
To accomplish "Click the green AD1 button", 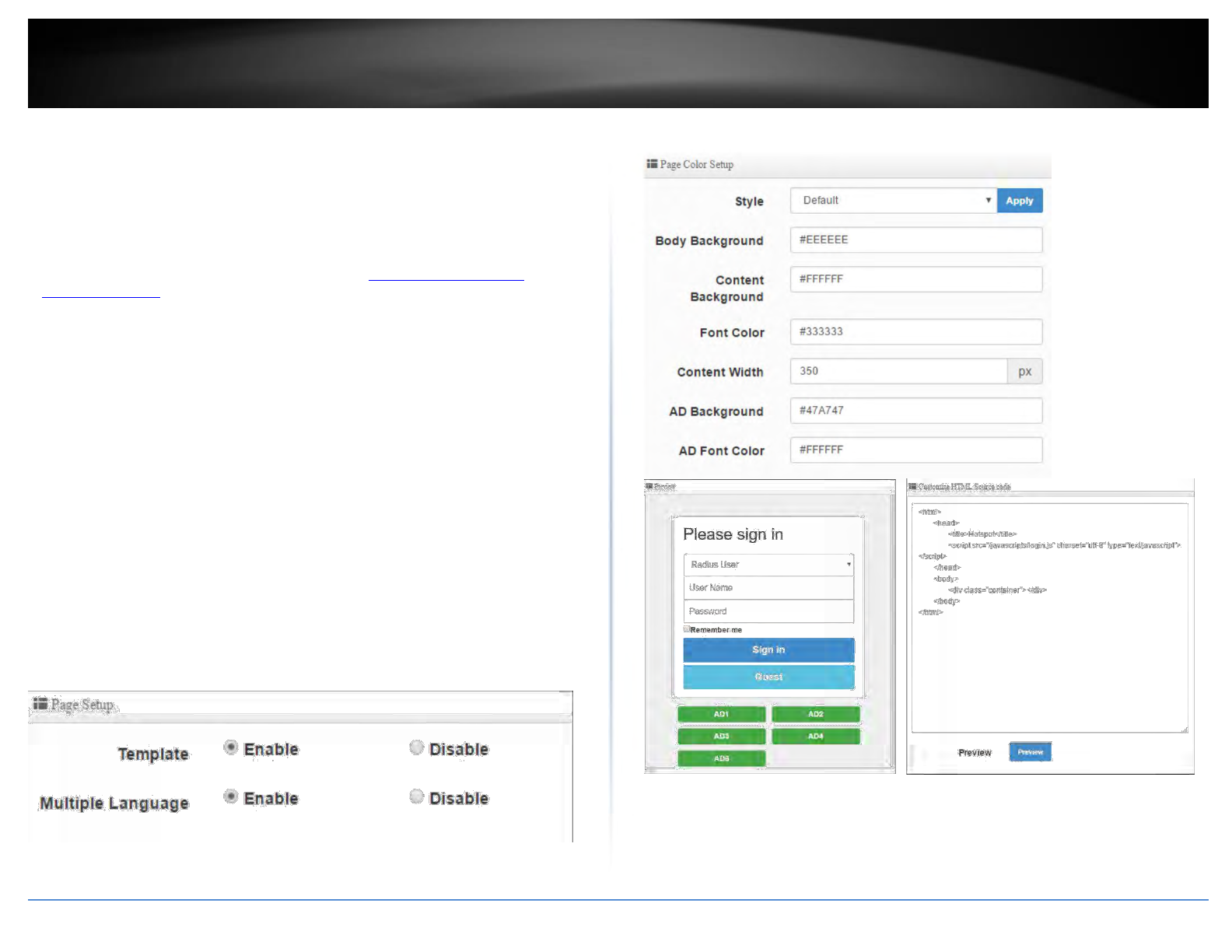I will click(x=722, y=714).
